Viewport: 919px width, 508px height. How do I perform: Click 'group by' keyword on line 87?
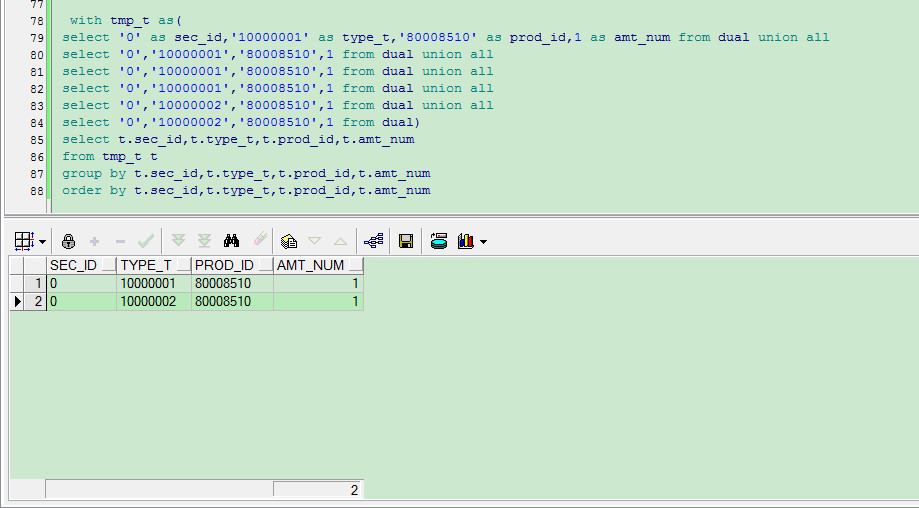pyautogui.click(x=94, y=173)
